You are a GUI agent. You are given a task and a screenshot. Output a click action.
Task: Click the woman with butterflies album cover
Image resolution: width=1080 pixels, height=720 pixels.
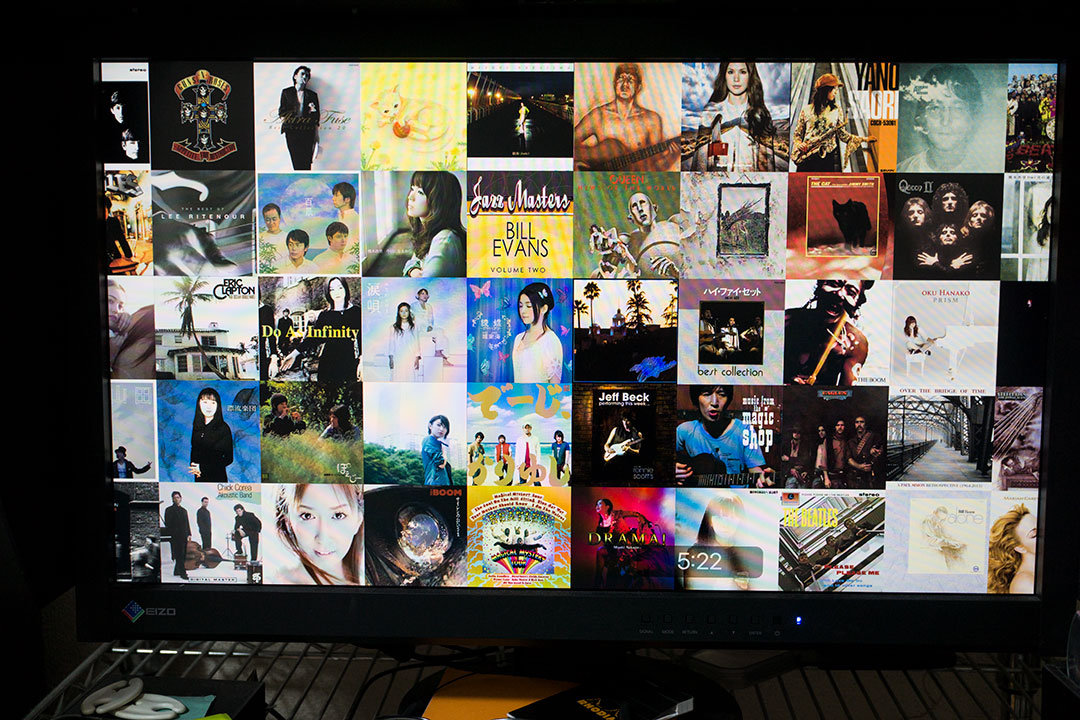520,331
